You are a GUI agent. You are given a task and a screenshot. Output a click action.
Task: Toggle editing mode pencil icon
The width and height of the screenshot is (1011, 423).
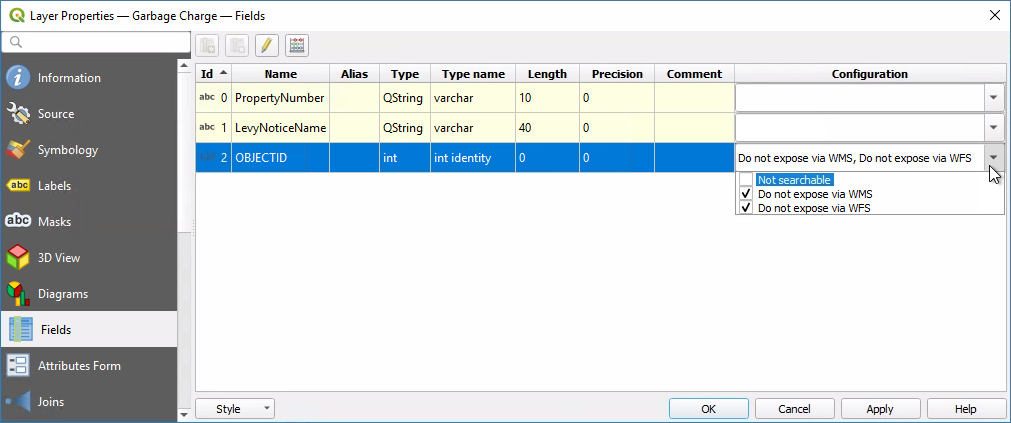266,45
